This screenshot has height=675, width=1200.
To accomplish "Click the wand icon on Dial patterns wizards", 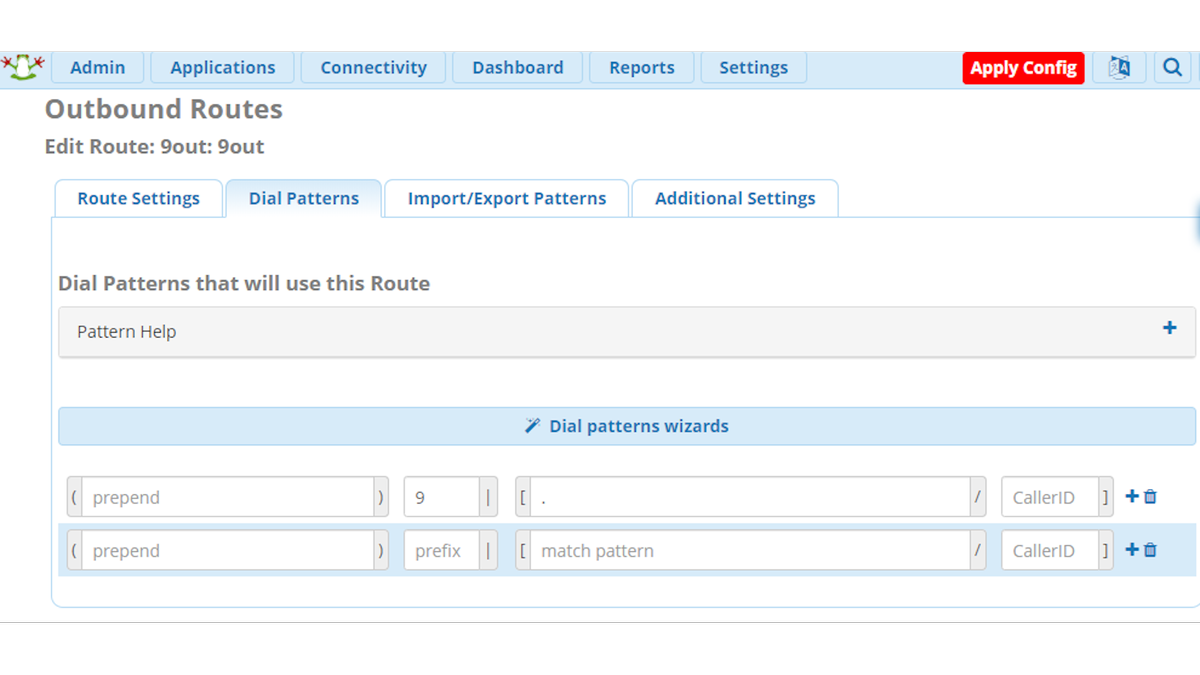I will pyautogui.click(x=531, y=425).
